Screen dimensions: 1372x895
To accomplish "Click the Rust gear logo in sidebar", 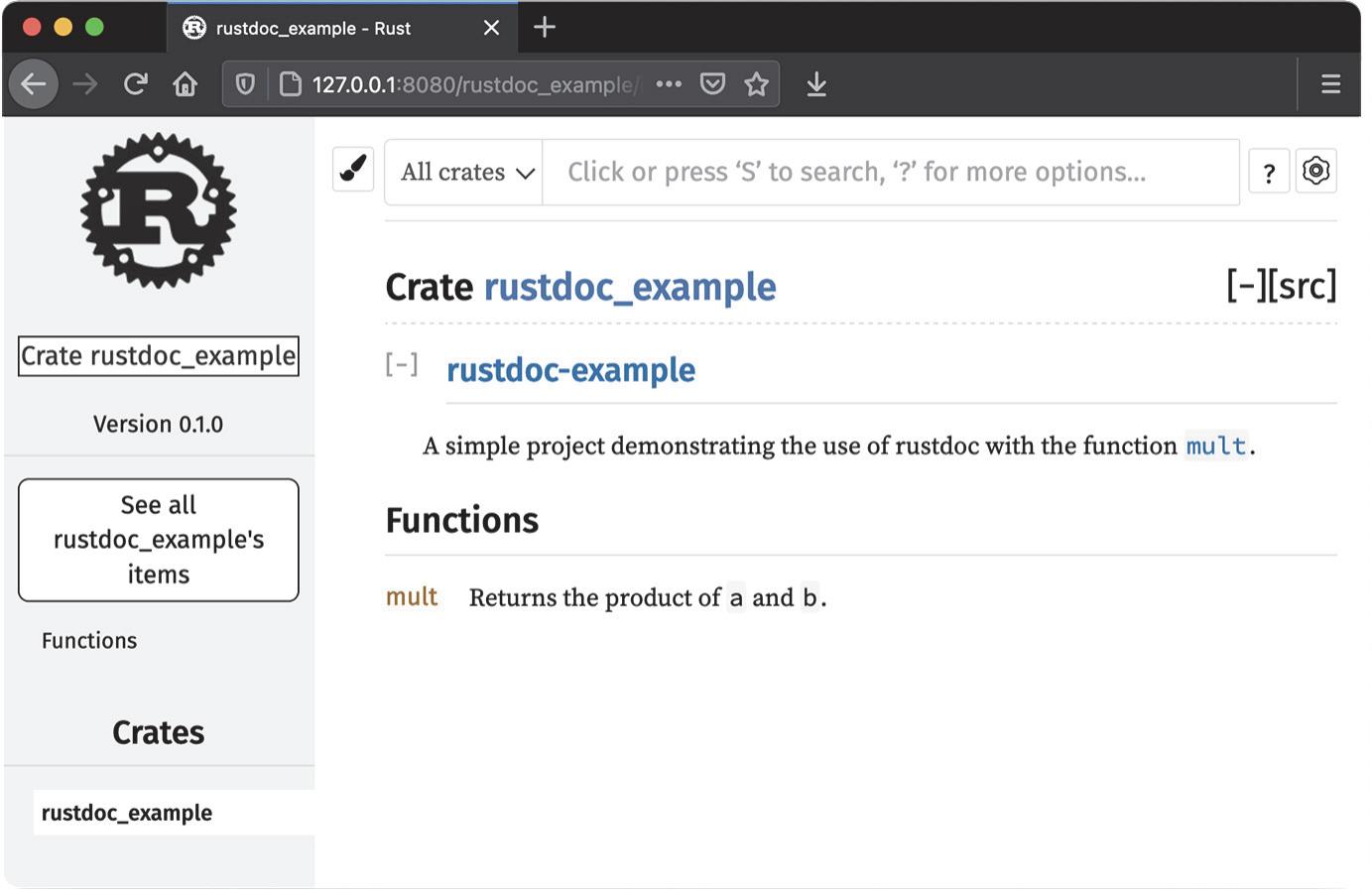I will click(x=159, y=211).
